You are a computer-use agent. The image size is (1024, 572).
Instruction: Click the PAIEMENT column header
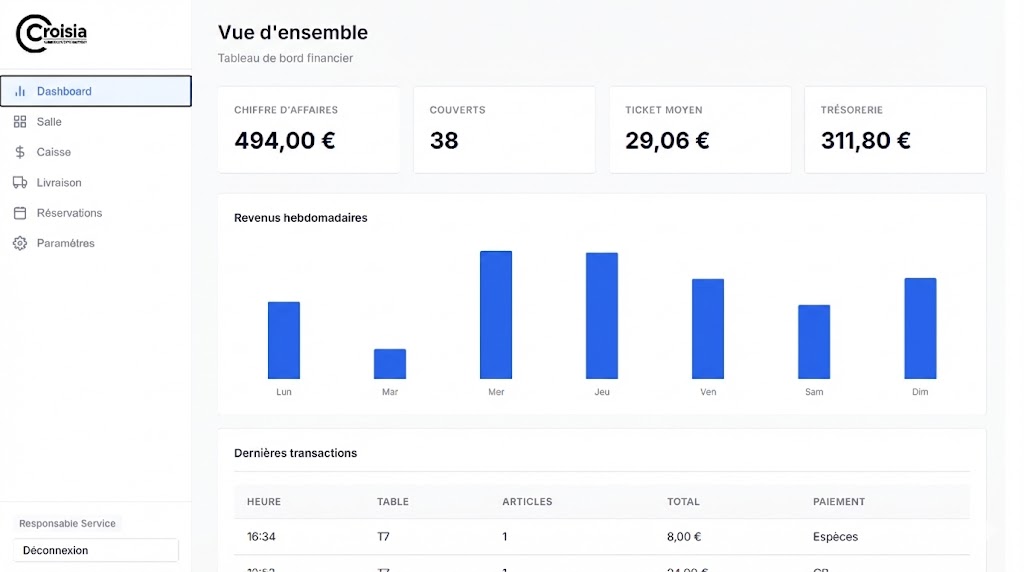[x=839, y=501]
